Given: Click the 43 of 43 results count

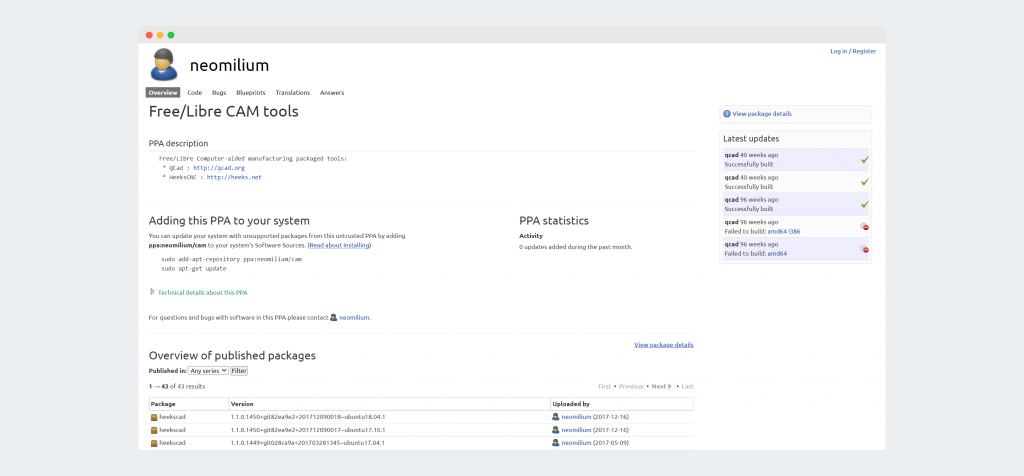Looking at the screenshot, I should click(177, 387).
